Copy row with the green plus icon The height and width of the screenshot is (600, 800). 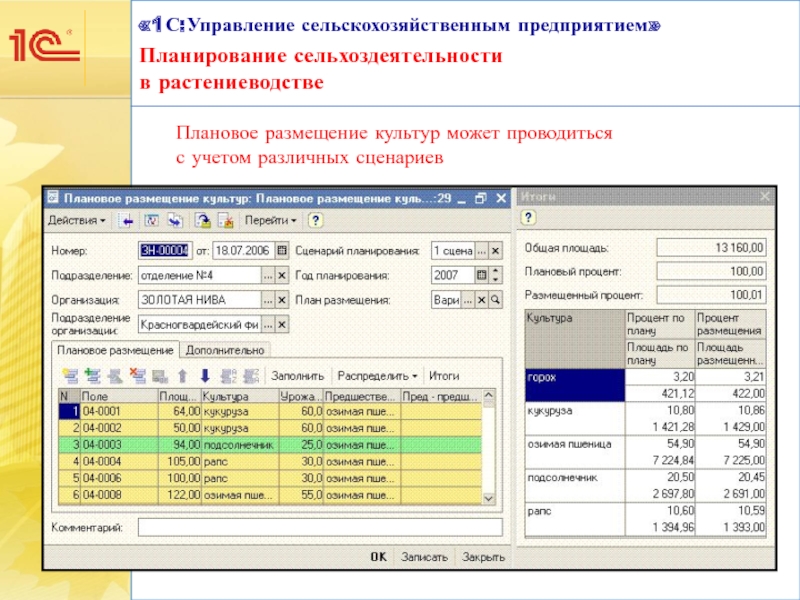92,376
